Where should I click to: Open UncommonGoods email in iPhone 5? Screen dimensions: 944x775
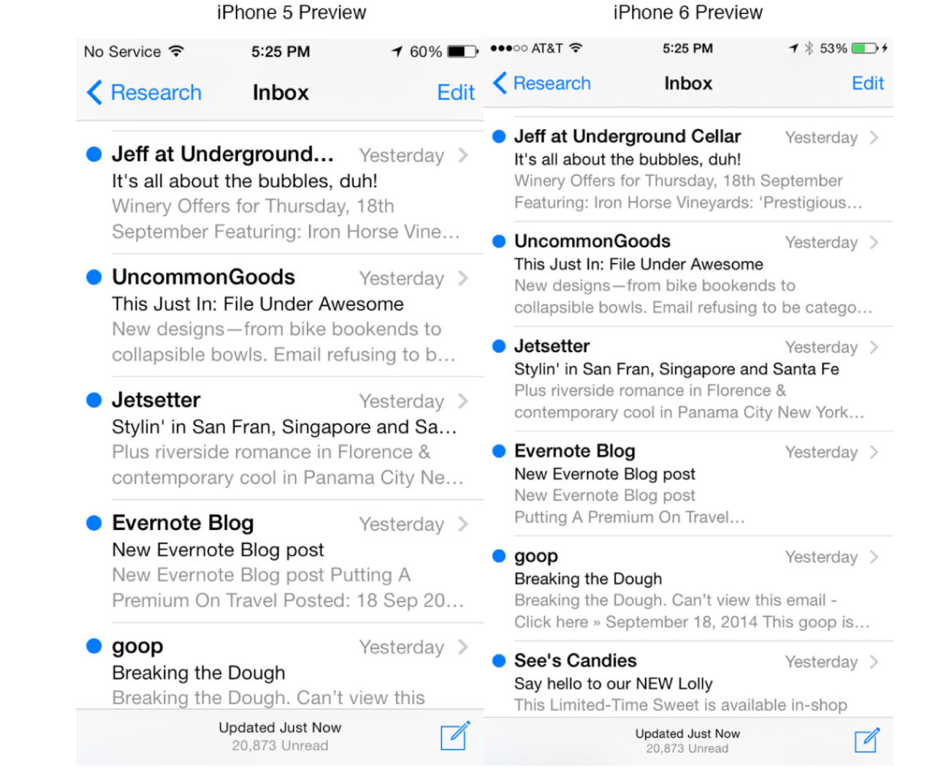pos(280,316)
